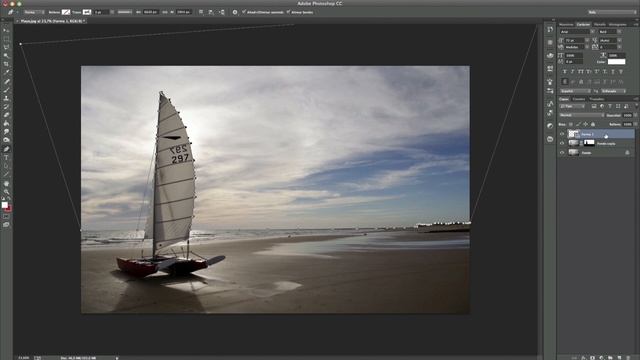This screenshot has height=360, width=640.
Task: Select the Lasso tool
Action: (6, 47)
